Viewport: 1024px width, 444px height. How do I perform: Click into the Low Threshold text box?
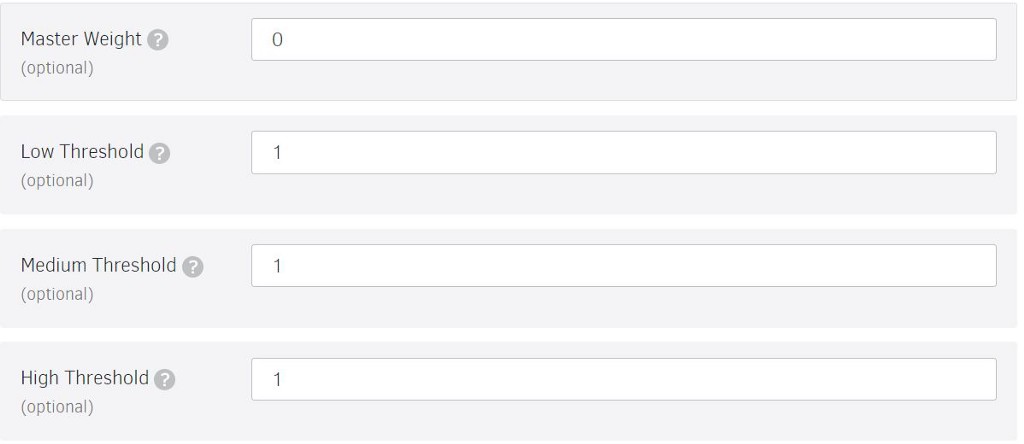point(623,152)
